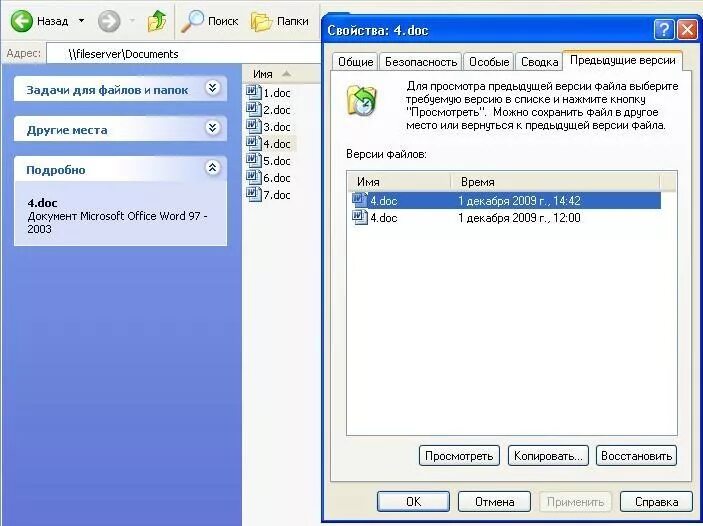Select Word icon of 7.doc
The width and height of the screenshot is (703, 526).
pyautogui.click(x=253, y=195)
